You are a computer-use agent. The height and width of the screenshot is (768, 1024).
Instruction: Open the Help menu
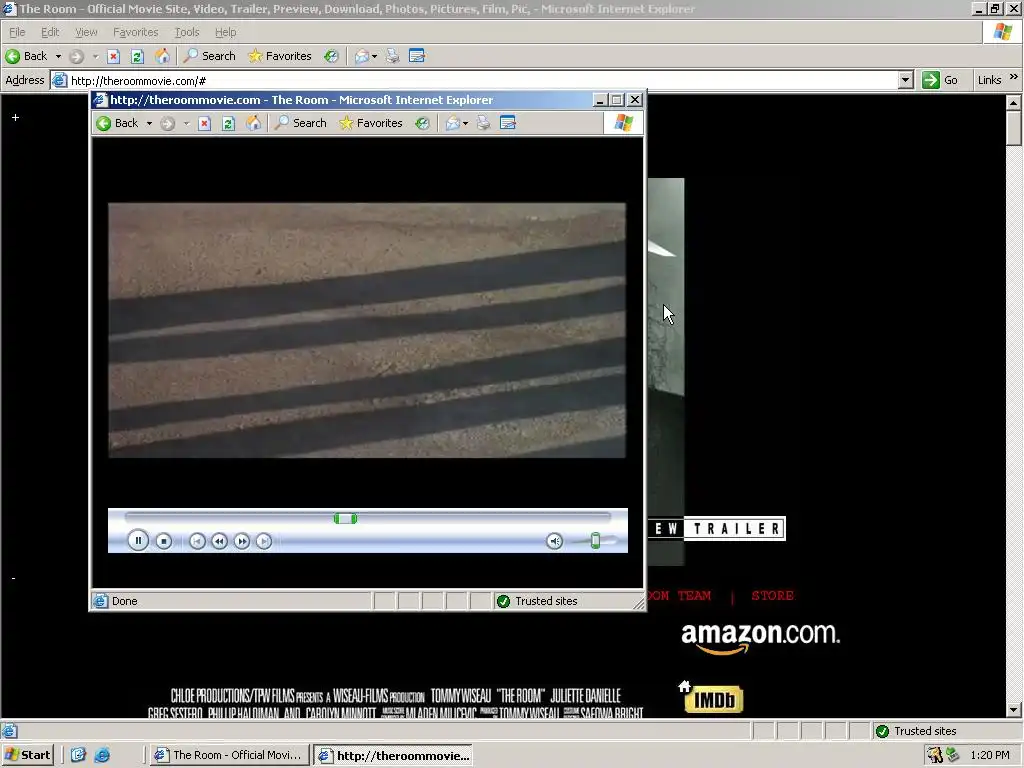[x=225, y=32]
